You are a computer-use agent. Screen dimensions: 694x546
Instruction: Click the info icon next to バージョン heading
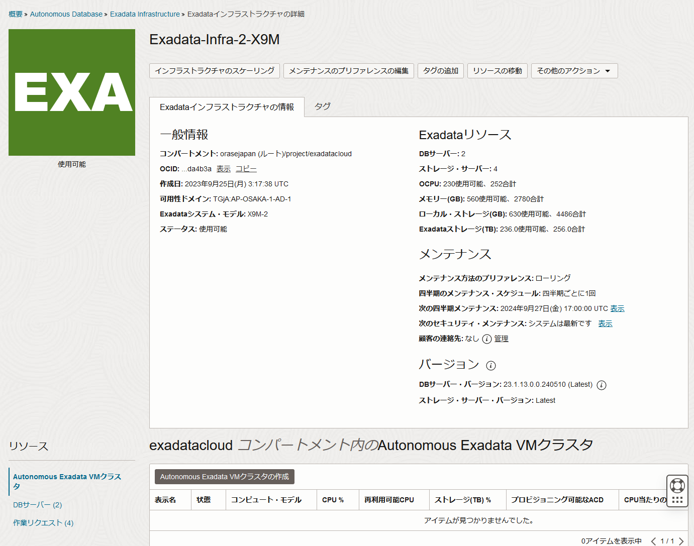click(491, 366)
